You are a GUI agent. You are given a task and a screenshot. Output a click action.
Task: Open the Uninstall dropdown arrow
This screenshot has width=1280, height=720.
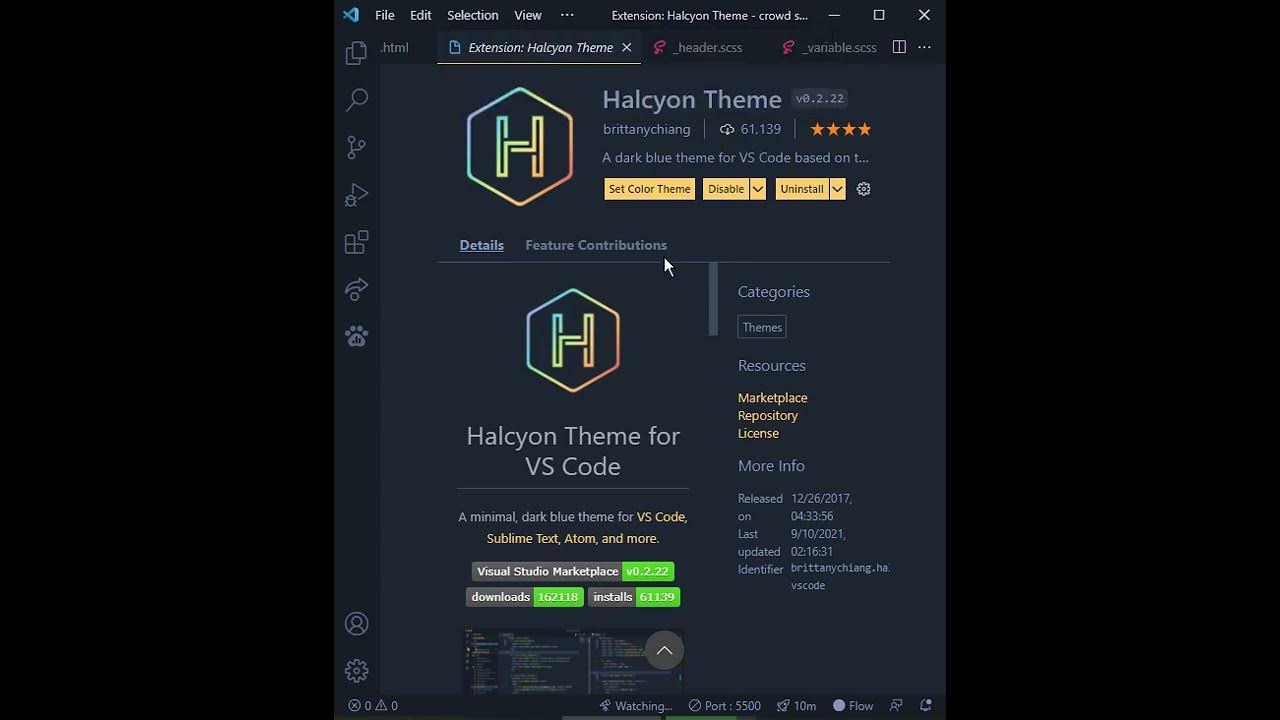(x=838, y=189)
